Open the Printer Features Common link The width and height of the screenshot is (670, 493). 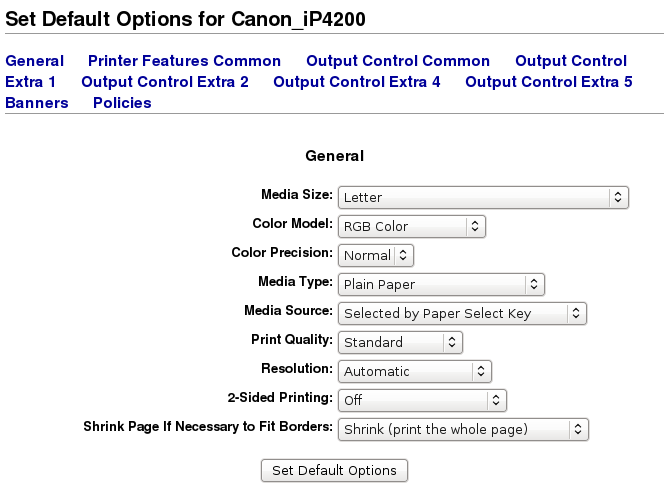(x=184, y=61)
